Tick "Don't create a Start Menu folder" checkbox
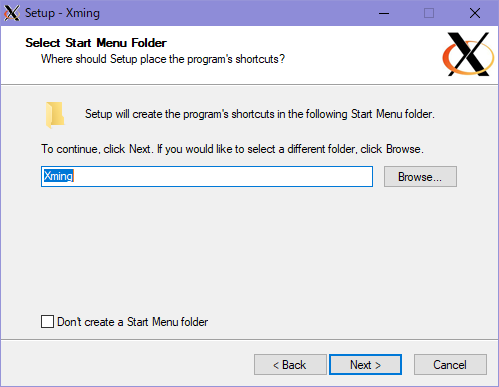The image size is (499, 387). tap(47, 322)
